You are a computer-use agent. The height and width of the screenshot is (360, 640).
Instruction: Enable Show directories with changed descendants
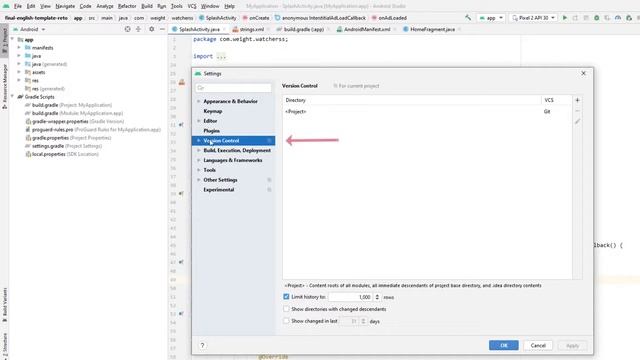[x=286, y=309]
